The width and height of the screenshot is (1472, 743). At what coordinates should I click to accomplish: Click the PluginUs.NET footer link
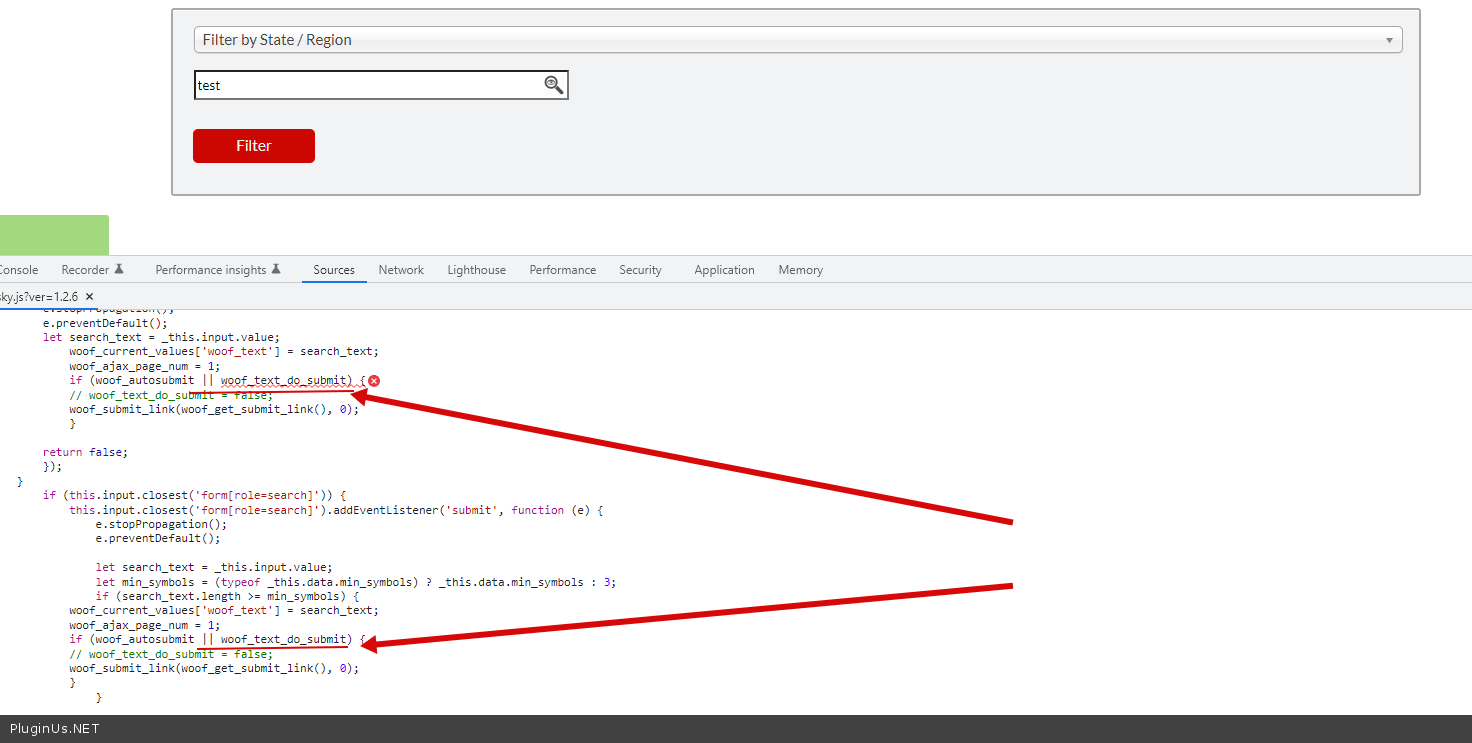click(x=55, y=729)
